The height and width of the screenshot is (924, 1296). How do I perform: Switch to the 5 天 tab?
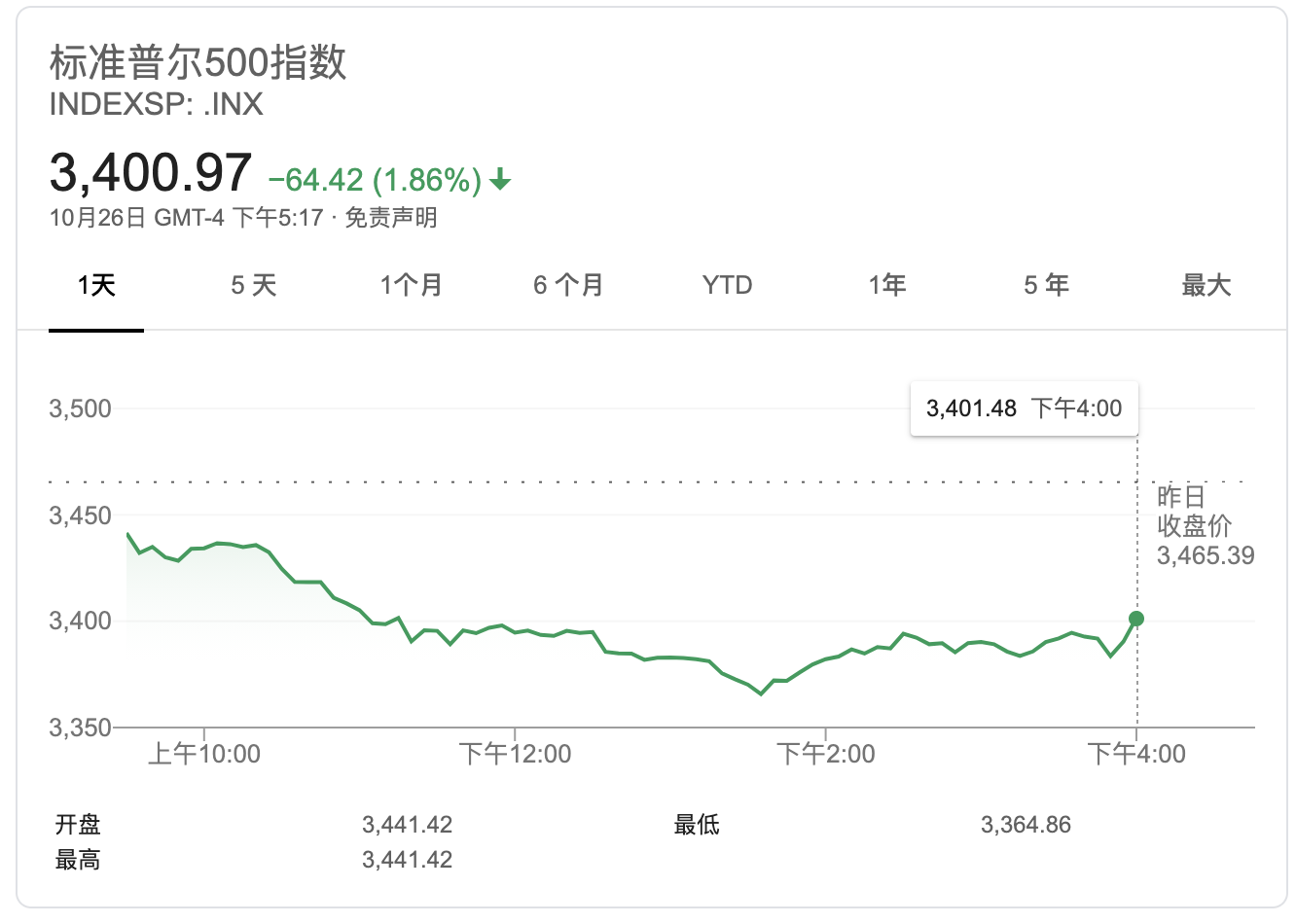tap(254, 285)
